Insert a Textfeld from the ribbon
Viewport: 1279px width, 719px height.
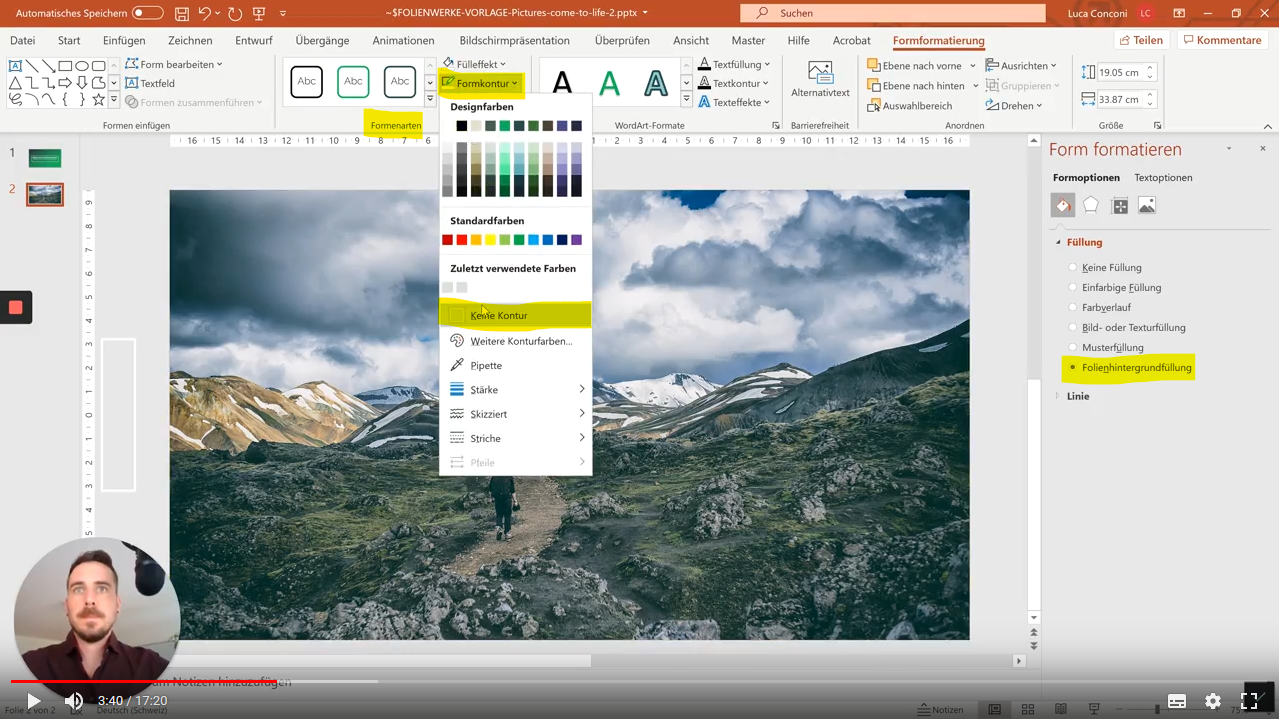150,83
